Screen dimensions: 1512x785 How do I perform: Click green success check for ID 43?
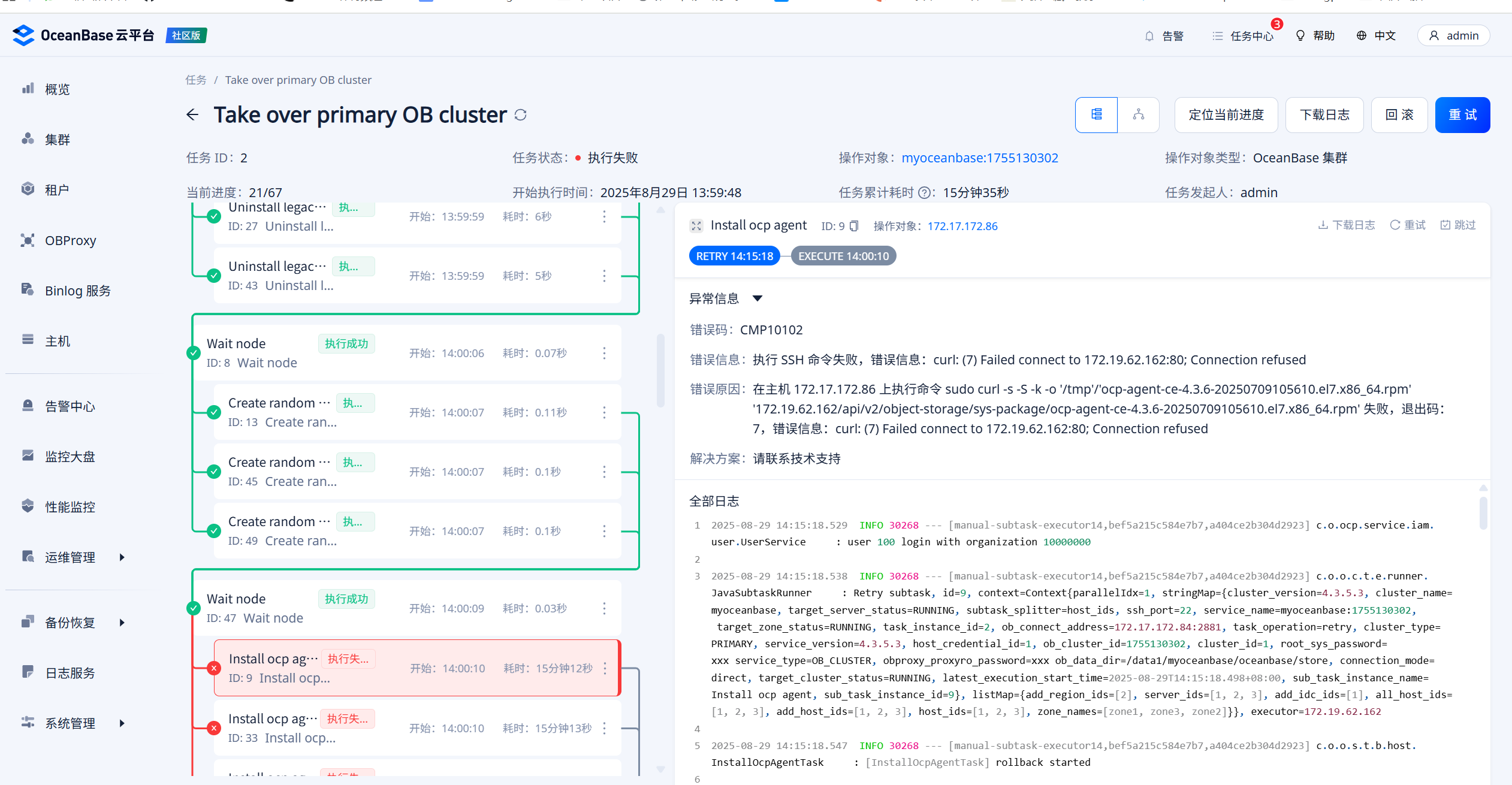pos(214,276)
